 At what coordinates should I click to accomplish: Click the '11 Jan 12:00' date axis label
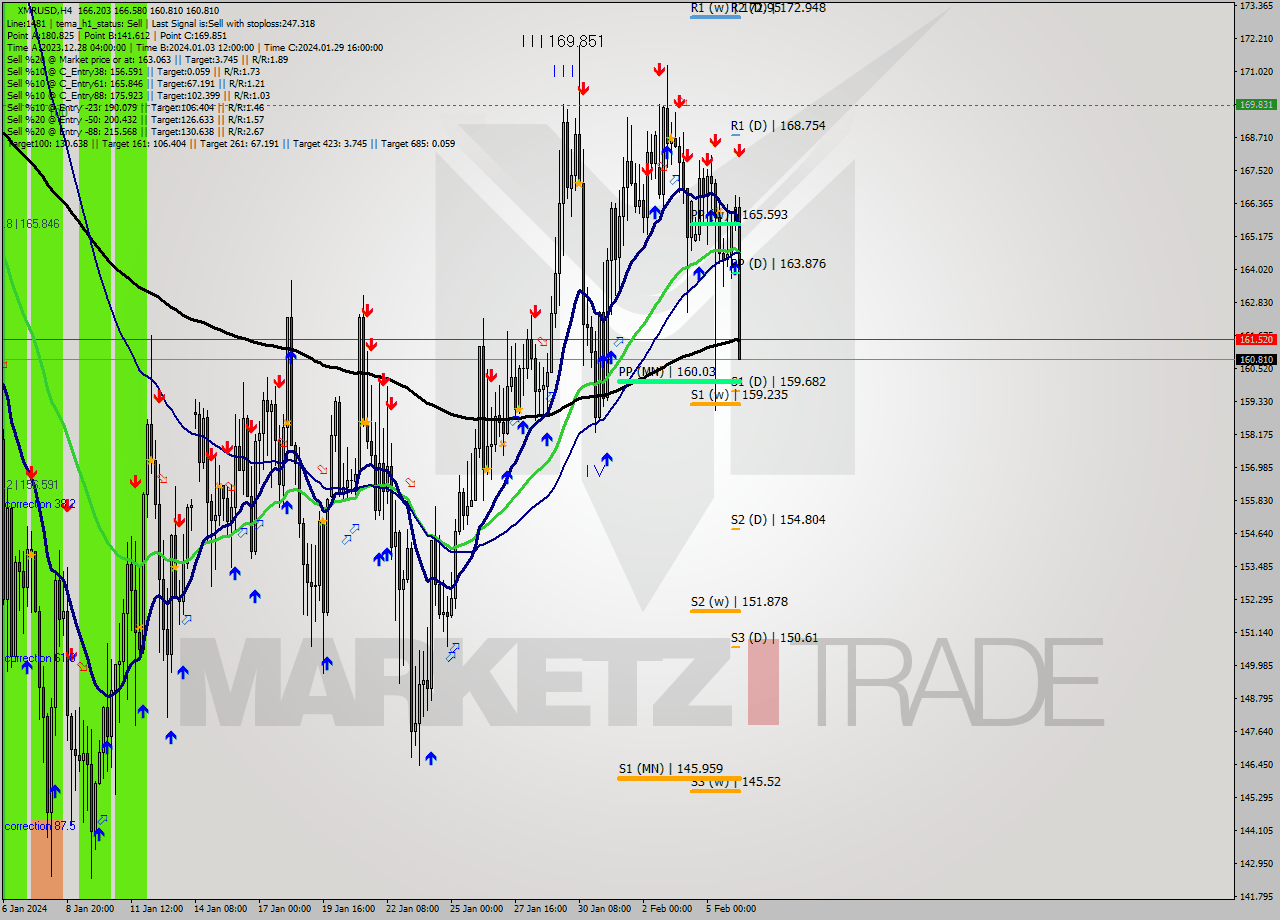(x=156, y=909)
